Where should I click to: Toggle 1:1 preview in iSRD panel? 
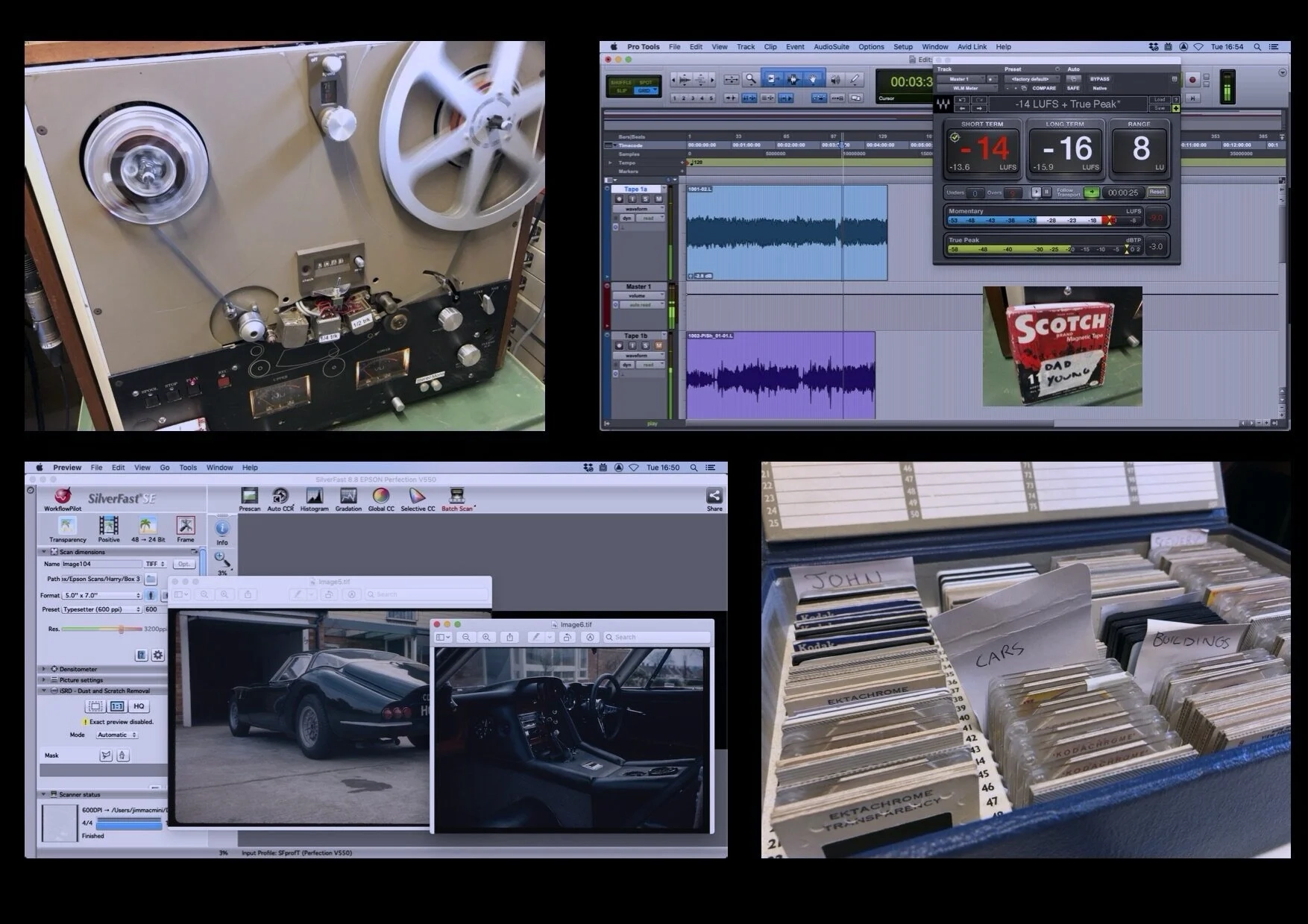(117, 706)
